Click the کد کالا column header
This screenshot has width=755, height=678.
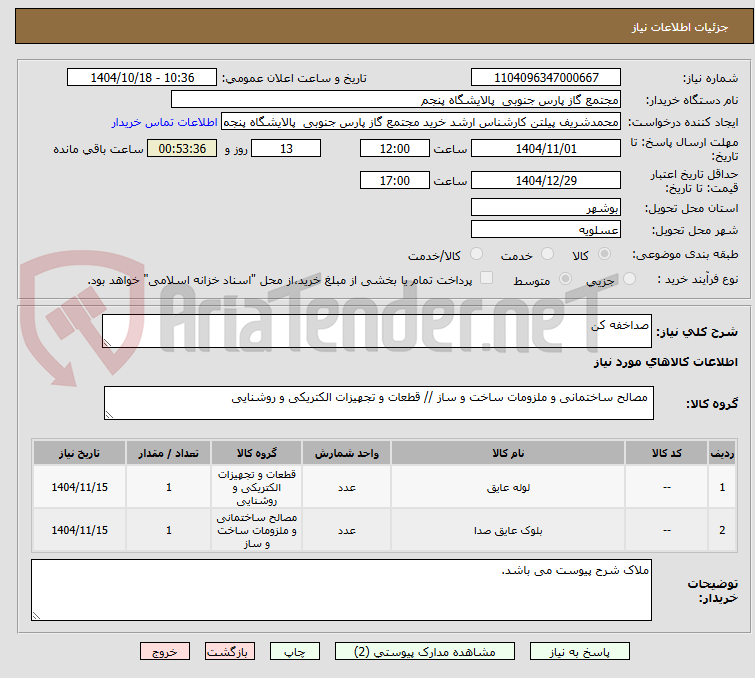click(666, 453)
